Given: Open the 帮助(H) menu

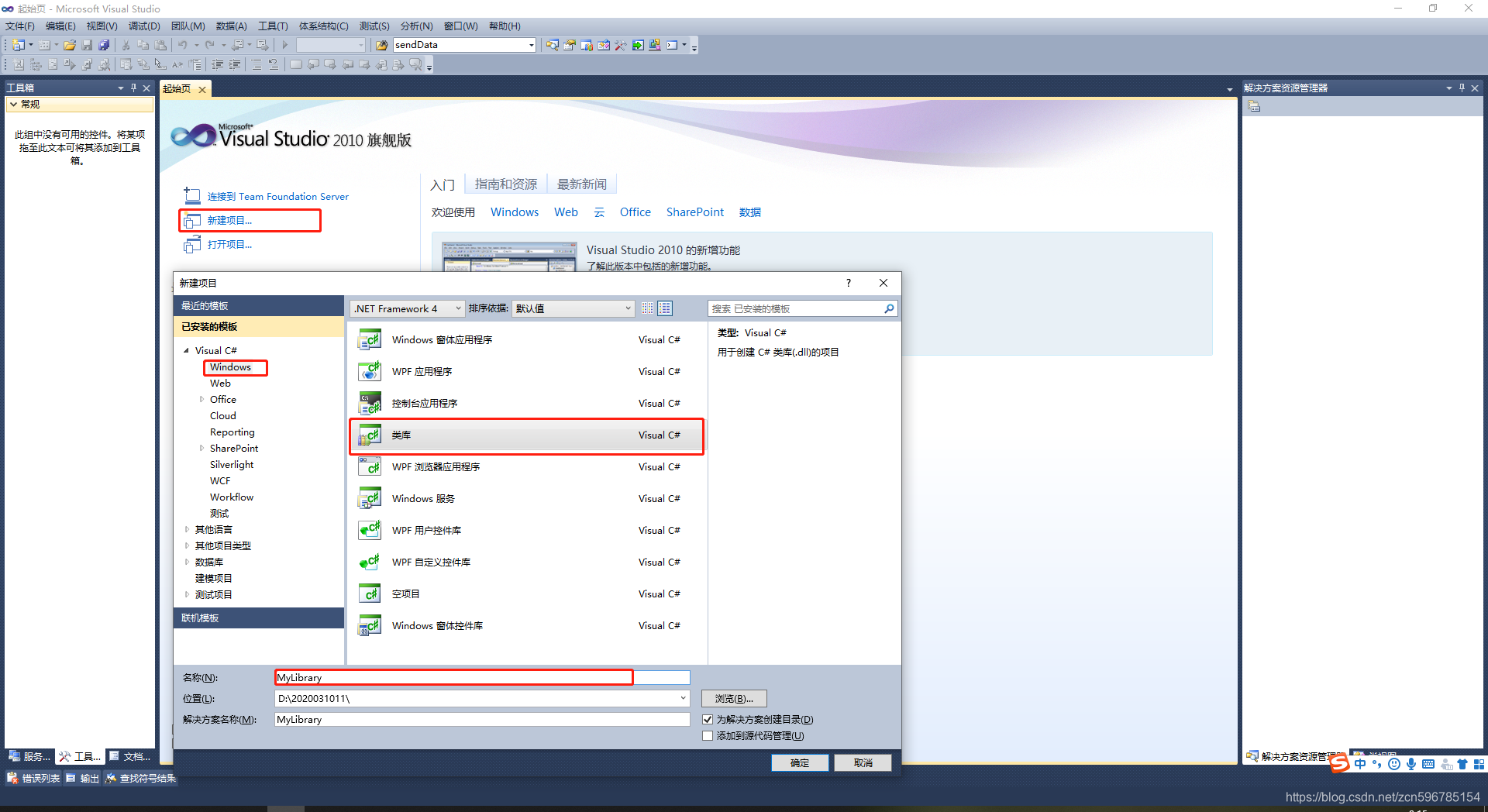Looking at the screenshot, I should (505, 26).
